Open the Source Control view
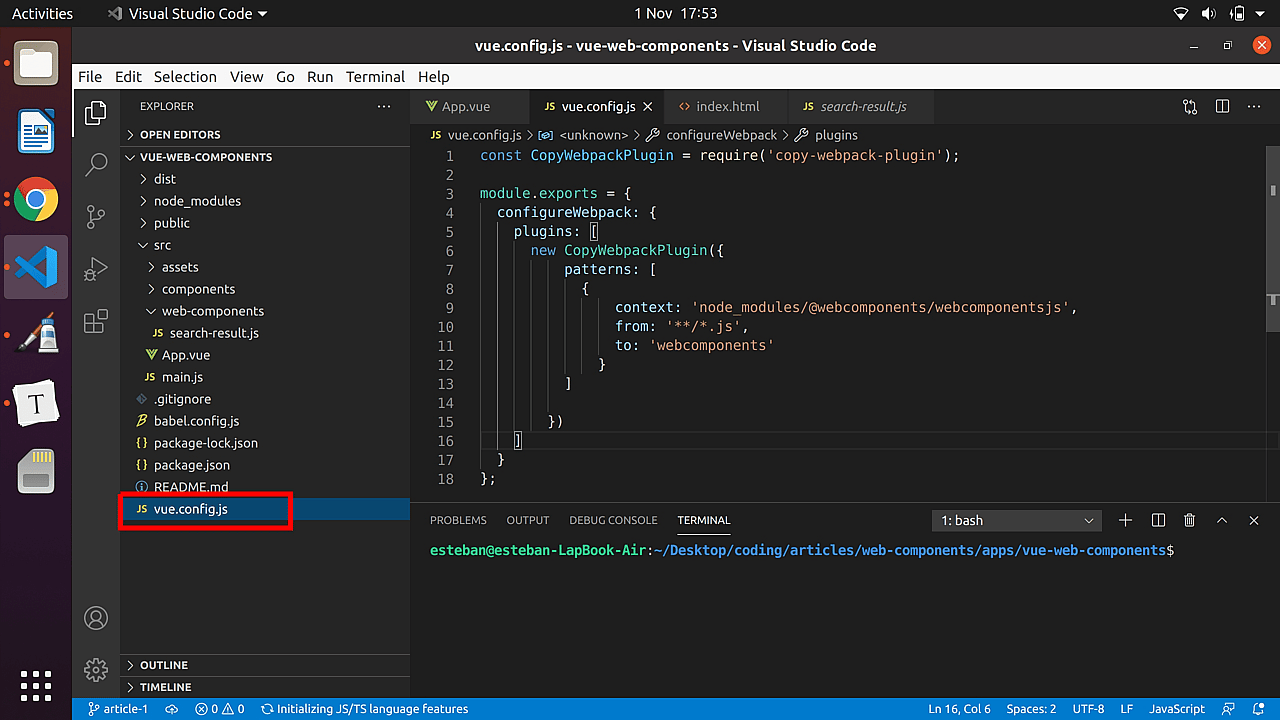This screenshot has height=720, width=1280. [95, 215]
